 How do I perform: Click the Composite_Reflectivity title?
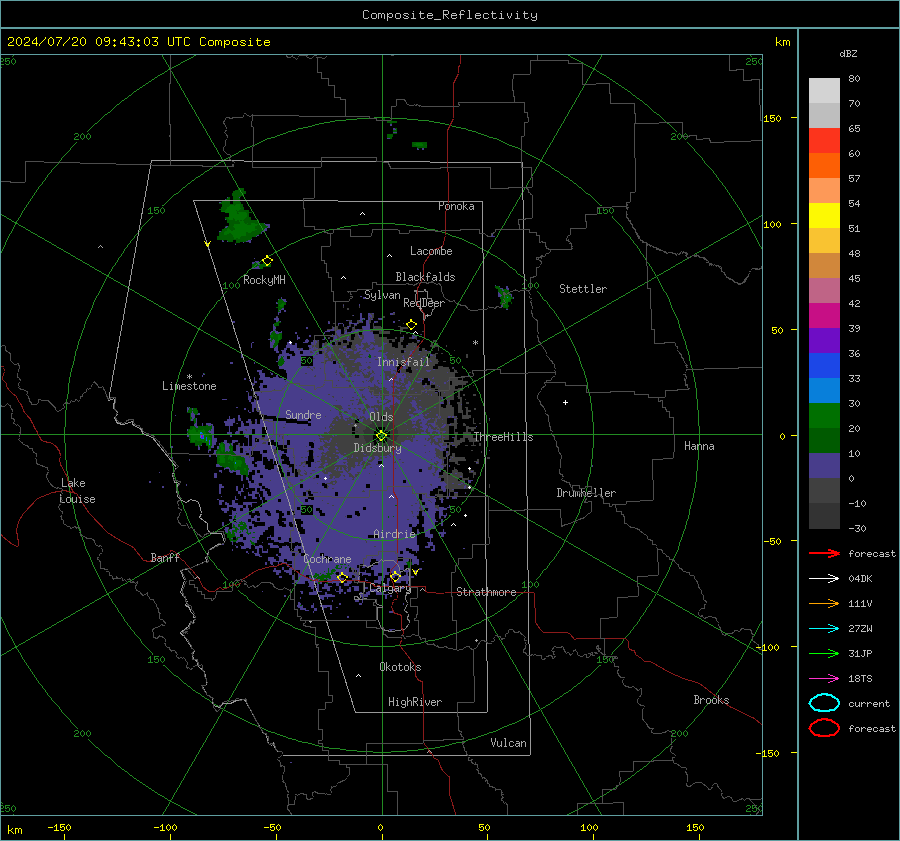450,15
